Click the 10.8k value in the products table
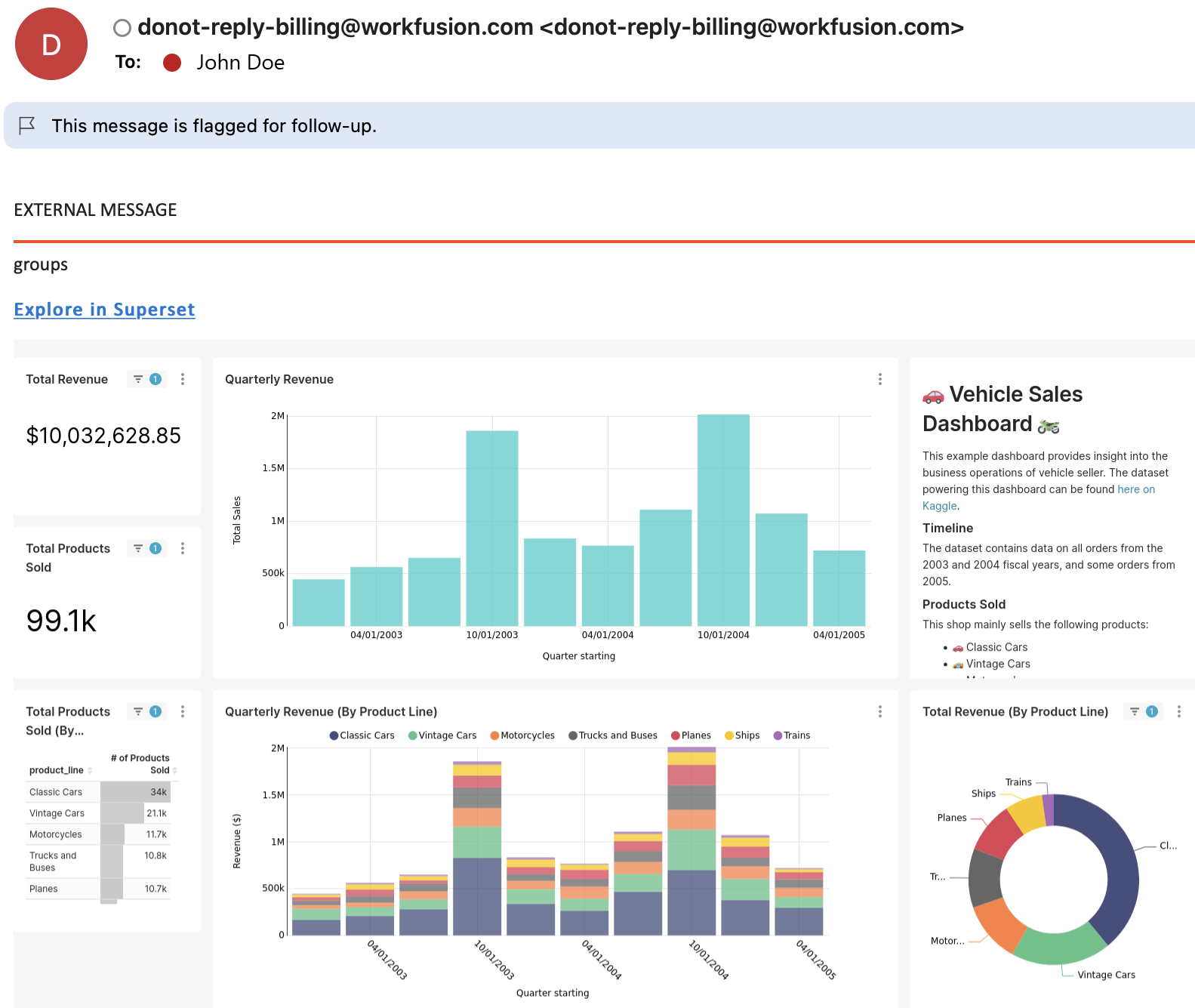This screenshot has width=1195, height=1008. click(x=156, y=855)
